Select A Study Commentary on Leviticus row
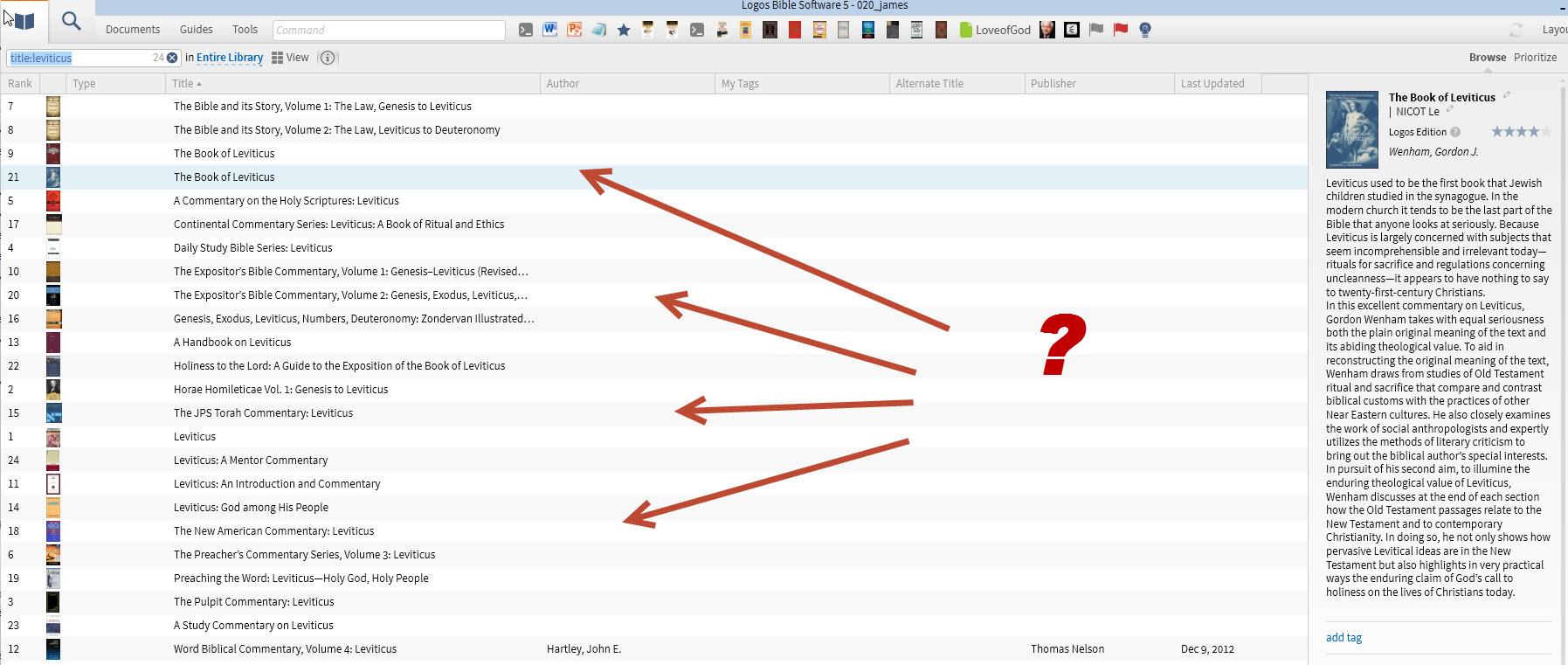Screen dimensions: 1568x665 pyautogui.click(x=653, y=626)
